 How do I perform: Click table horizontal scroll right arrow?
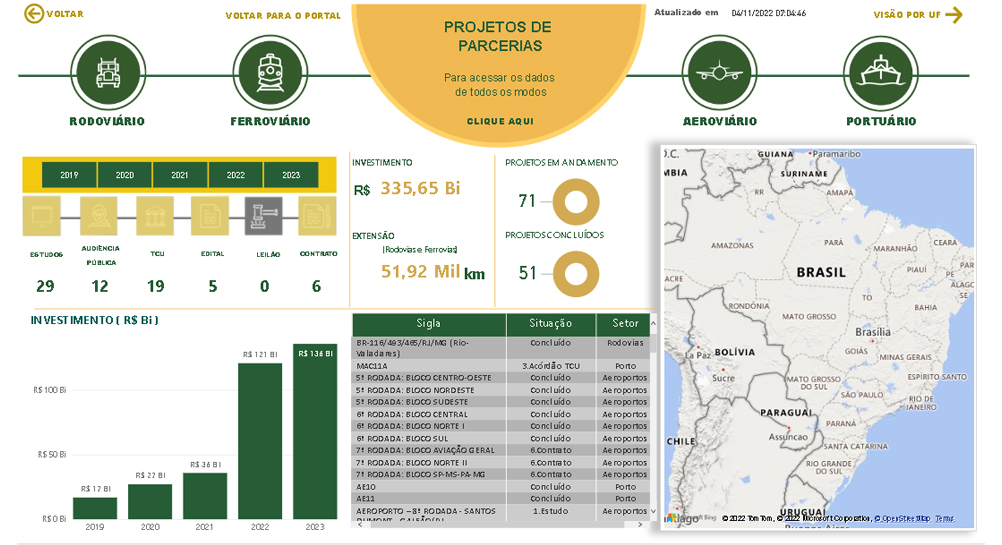640,525
